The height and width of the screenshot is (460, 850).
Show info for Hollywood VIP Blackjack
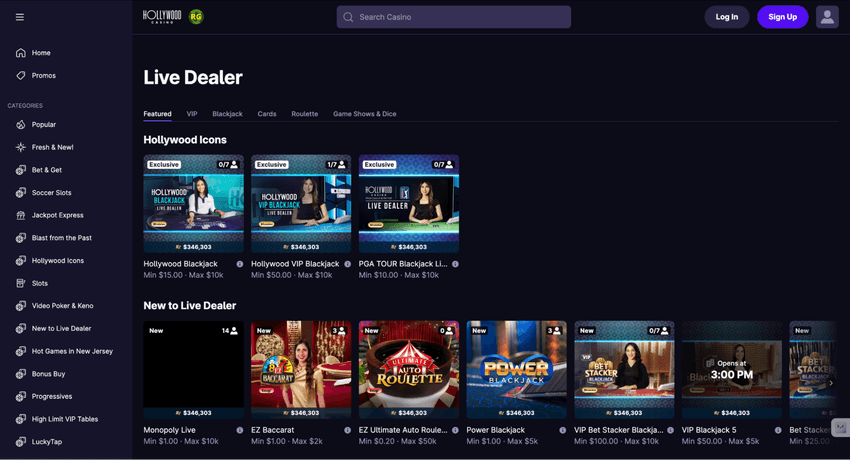tap(347, 264)
